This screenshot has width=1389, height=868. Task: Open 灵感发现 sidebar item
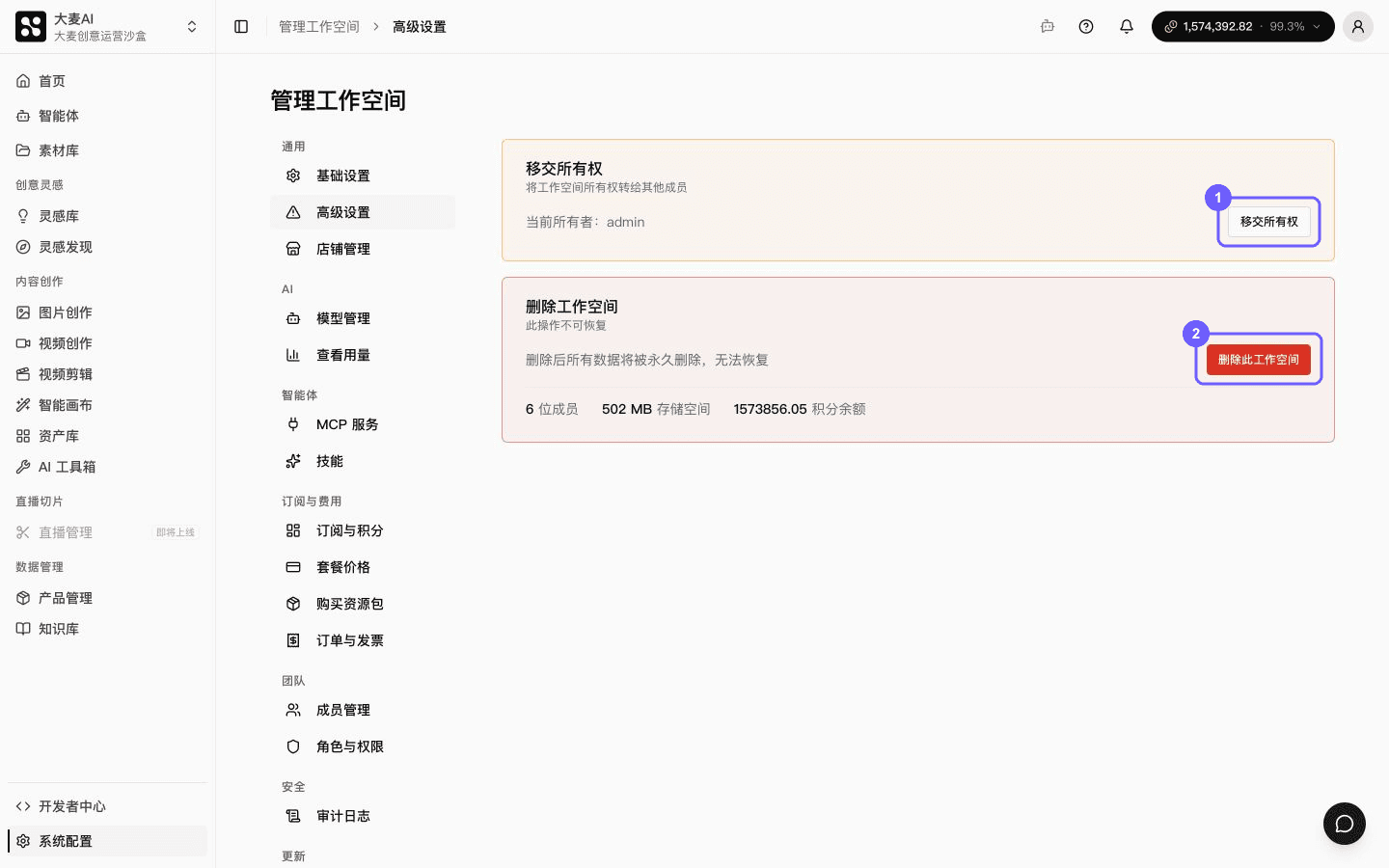[x=108, y=247]
